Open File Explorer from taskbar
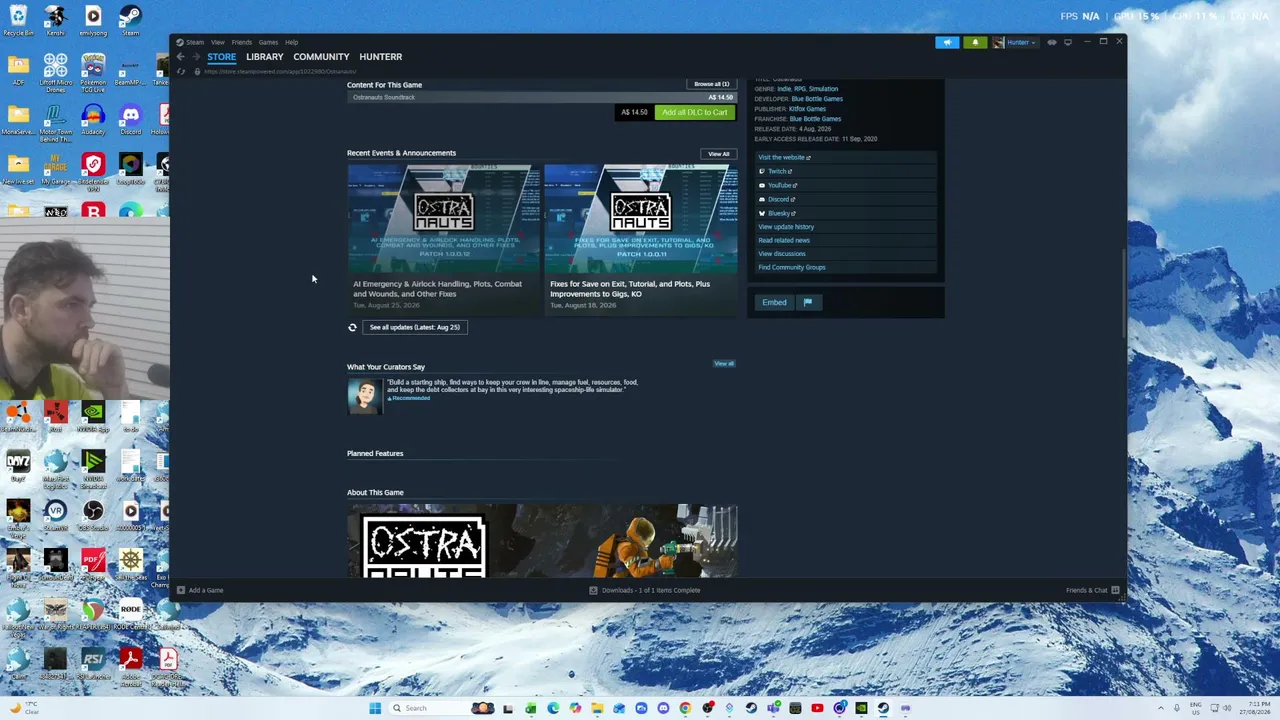This screenshot has height=720, width=1280. pos(597,708)
